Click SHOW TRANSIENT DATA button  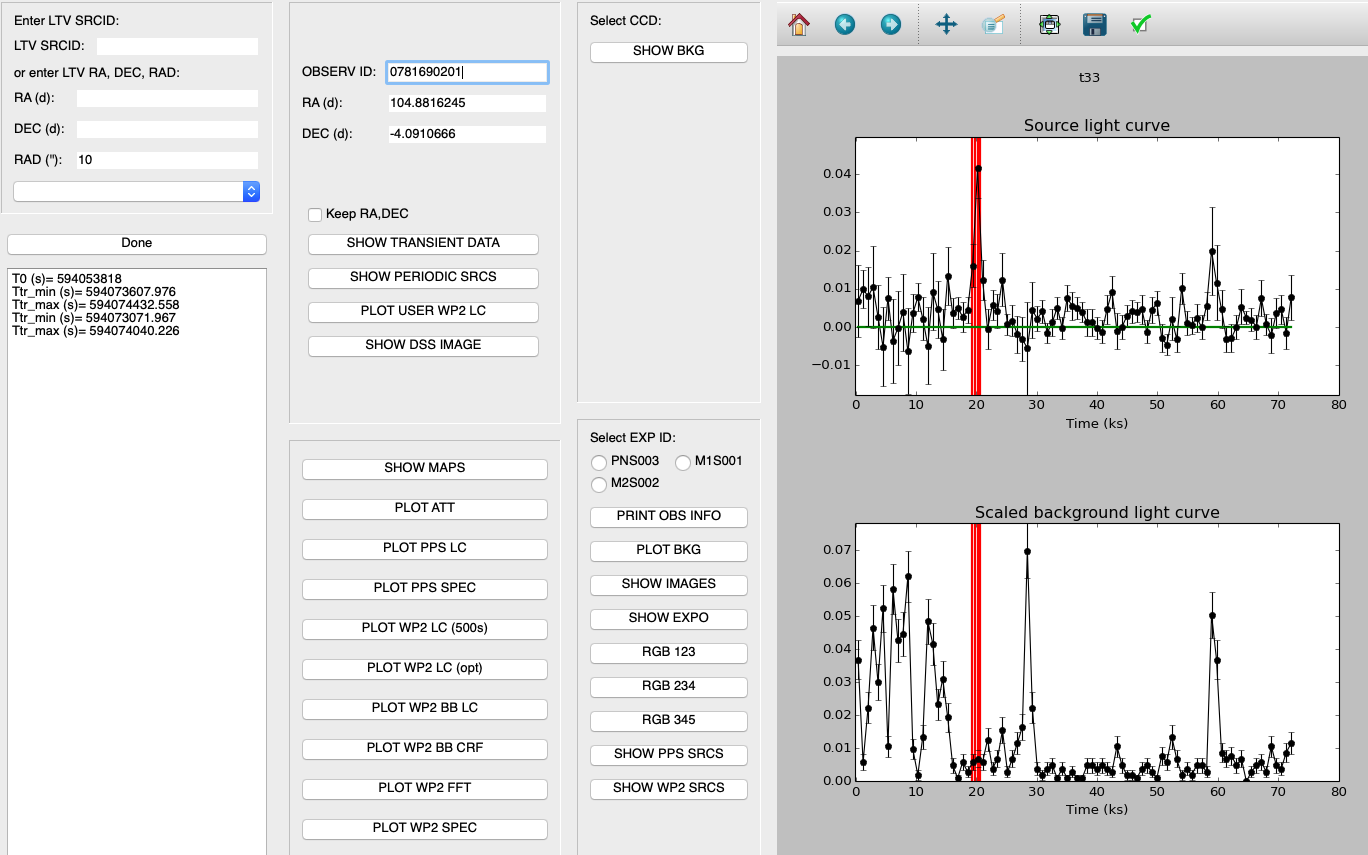(x=423, y=243)
